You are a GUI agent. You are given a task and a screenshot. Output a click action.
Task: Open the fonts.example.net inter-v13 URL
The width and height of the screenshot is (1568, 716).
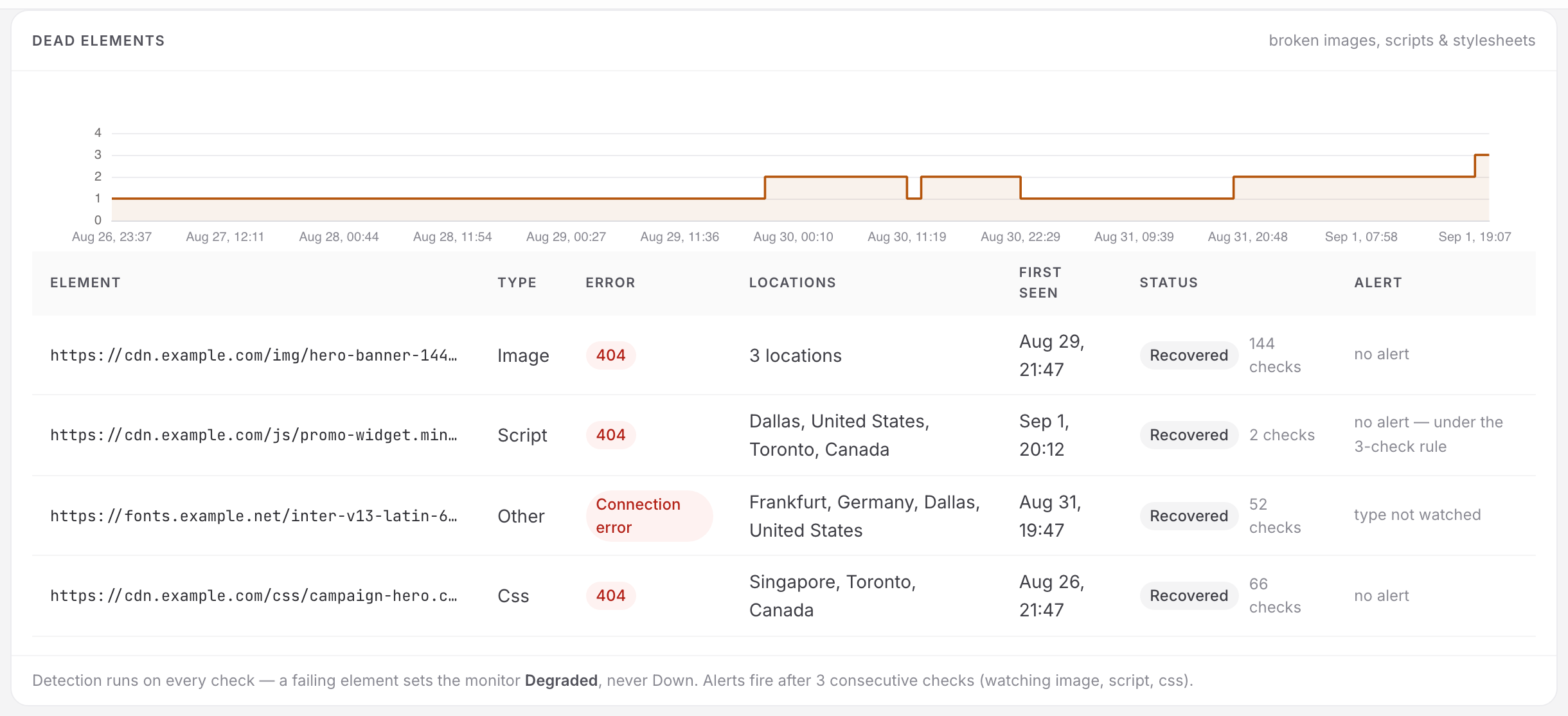point(254,516)
